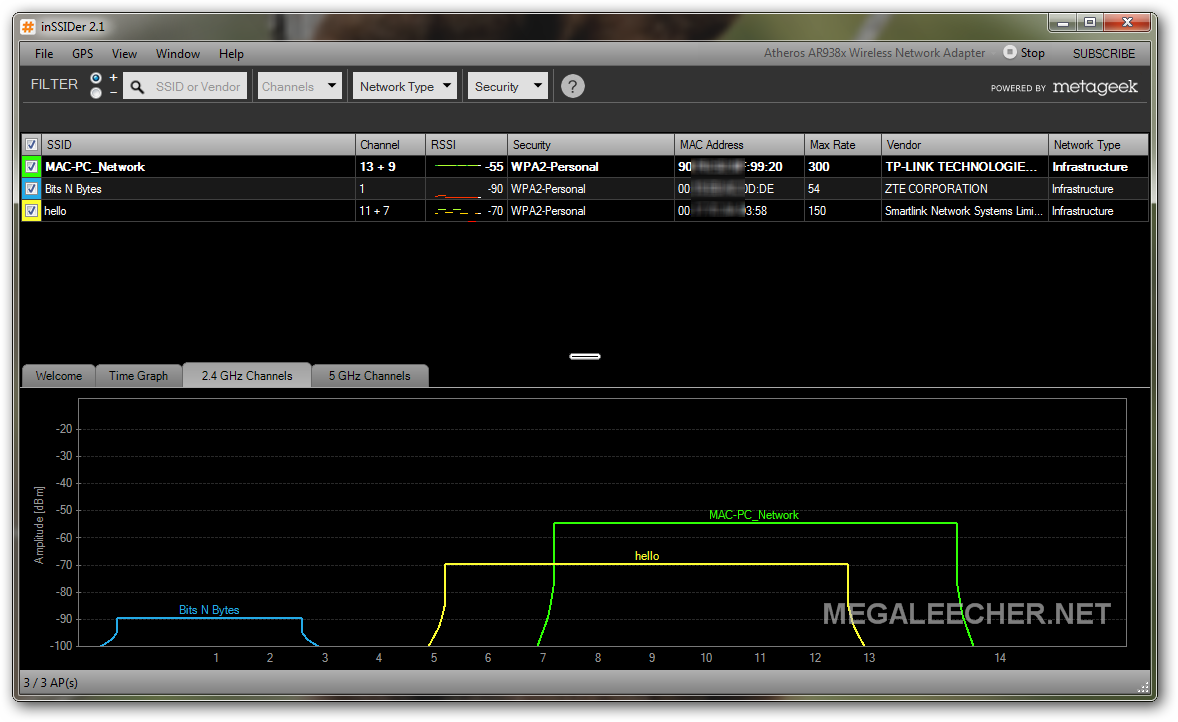Image resolution: width=1178 pixels, height=722 pixels.
Task: Select the MAC-PC_Network SSID cell
Action: coord(198,167)
